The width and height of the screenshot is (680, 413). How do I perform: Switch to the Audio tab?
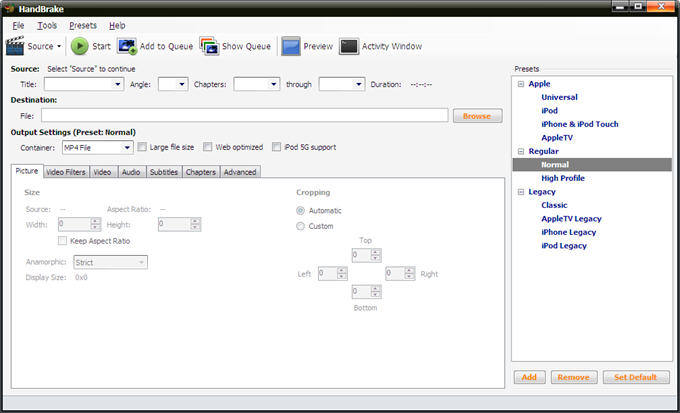(x=131, y=172)
